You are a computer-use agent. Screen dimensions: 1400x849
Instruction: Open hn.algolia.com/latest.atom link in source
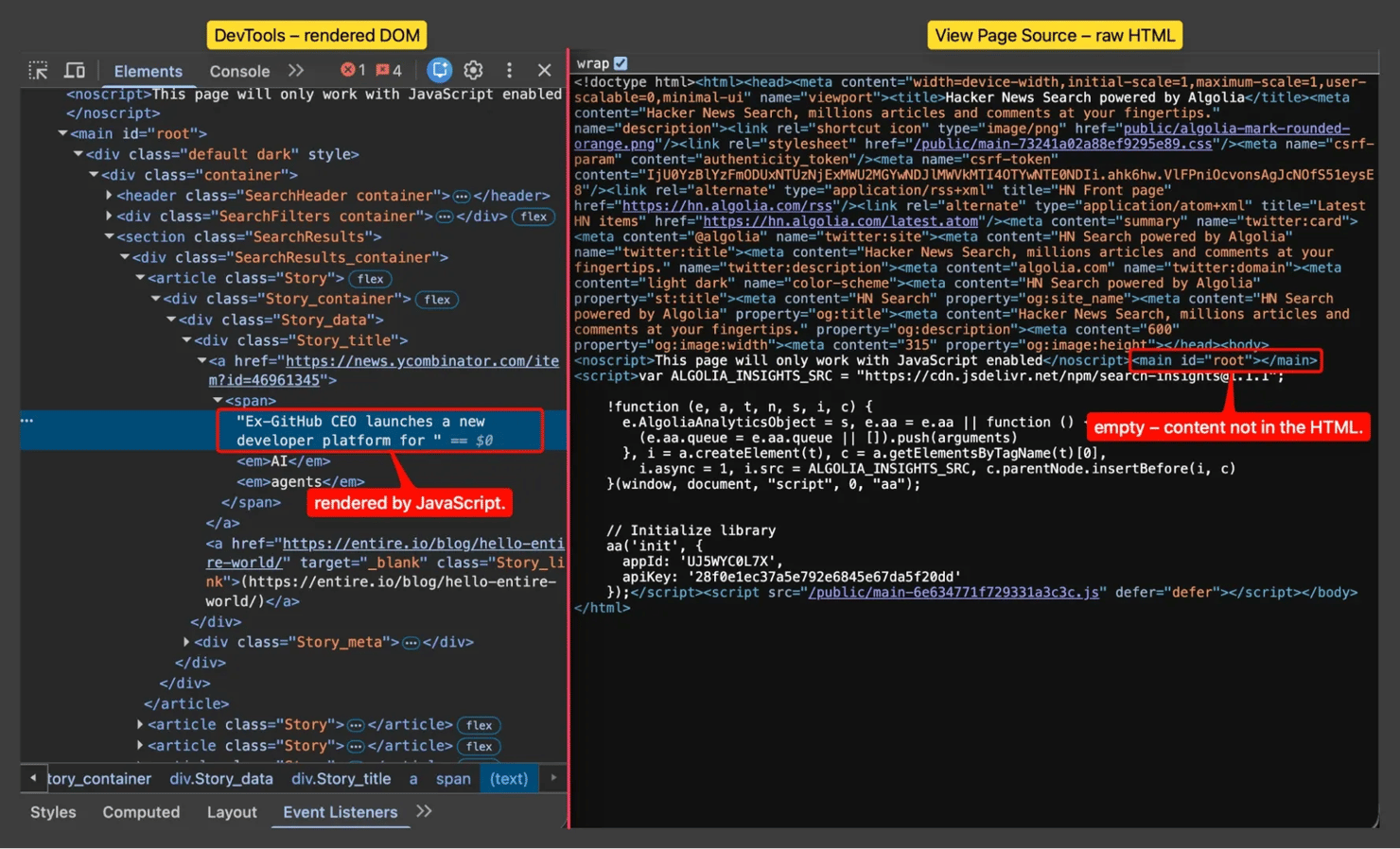tap(840, 221)
